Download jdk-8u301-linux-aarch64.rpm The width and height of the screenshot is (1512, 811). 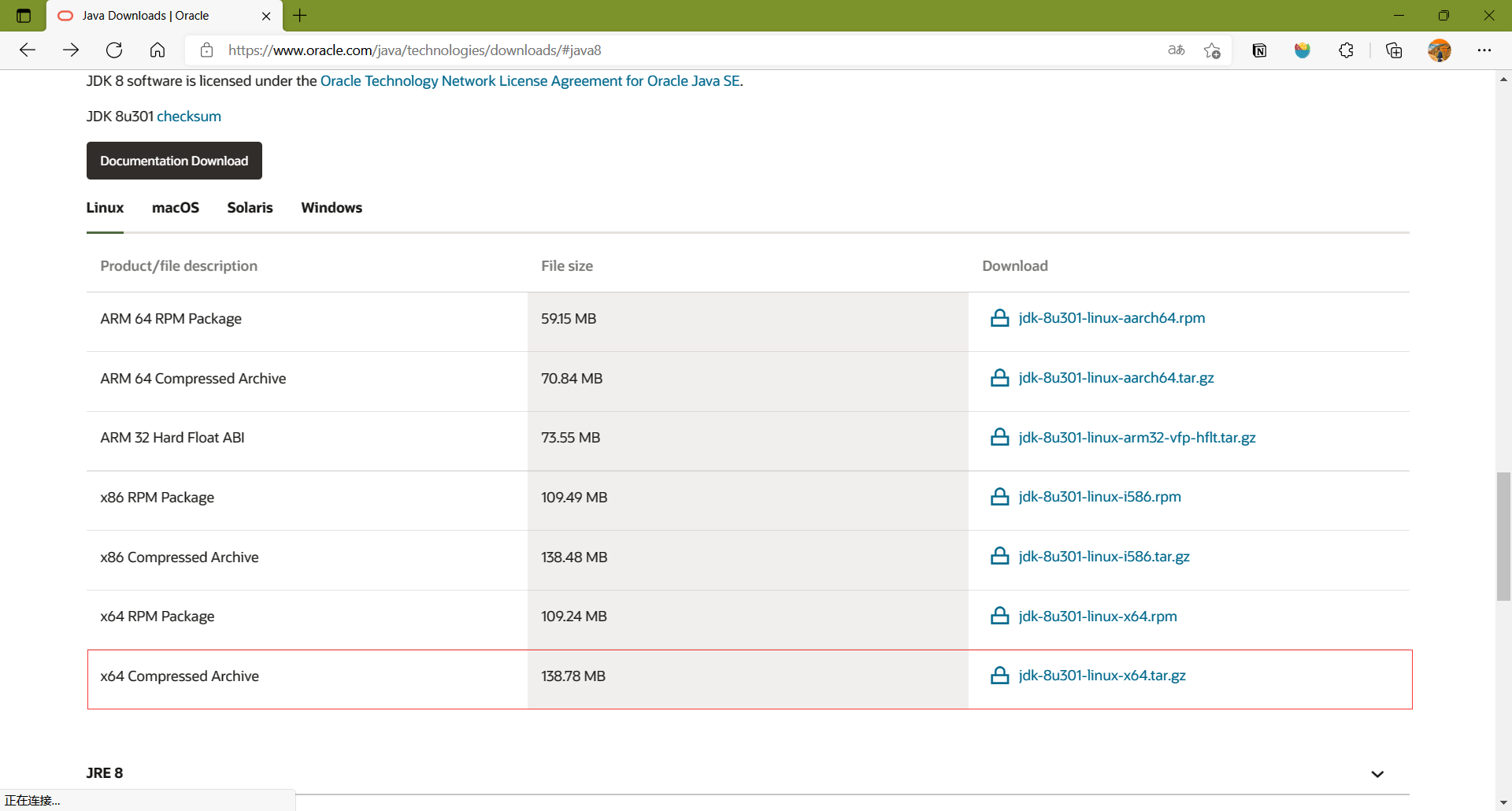1111,318
